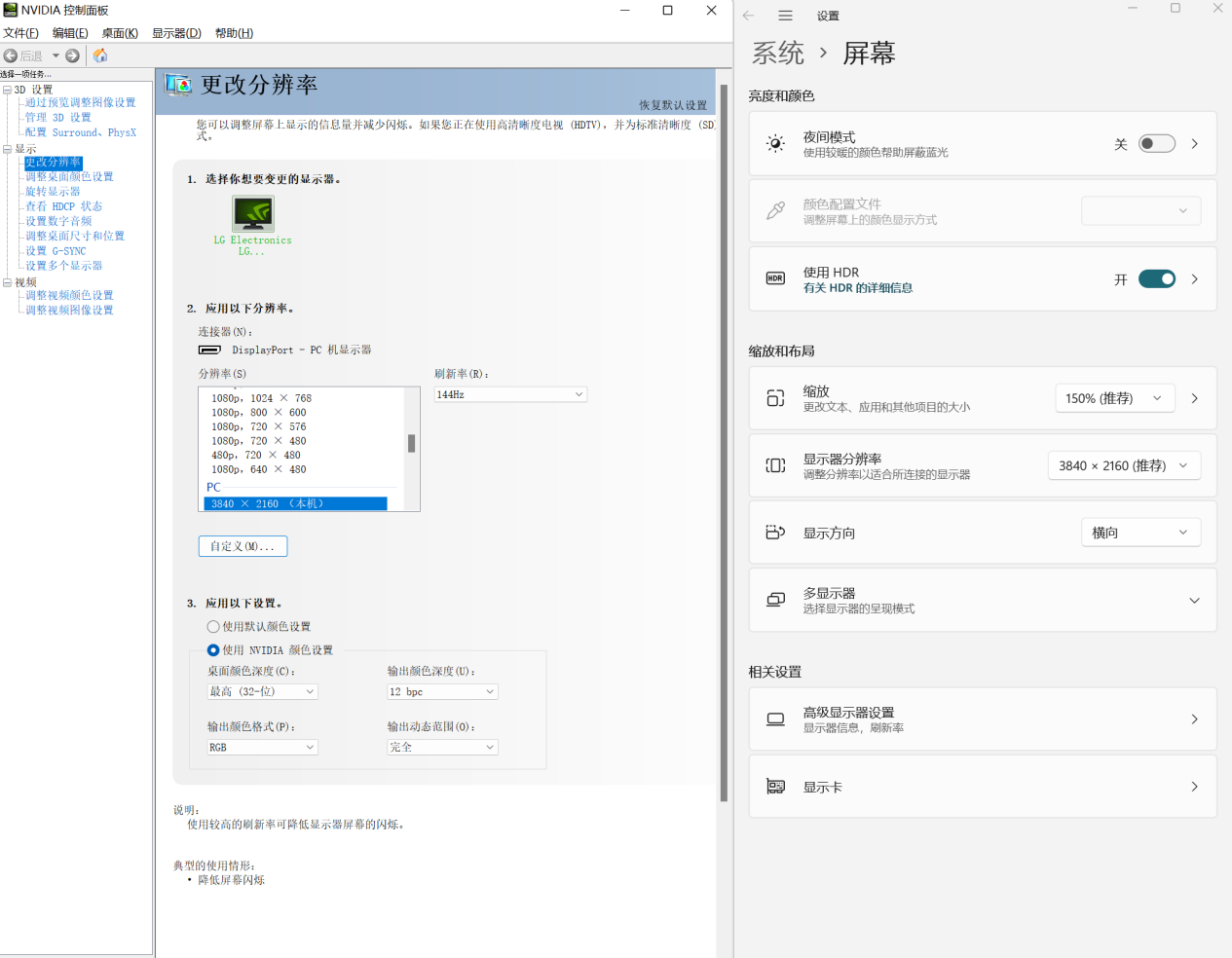Click the 缩放 scale icon
The image size is (1232, 958).
click(x=775, y=398)
